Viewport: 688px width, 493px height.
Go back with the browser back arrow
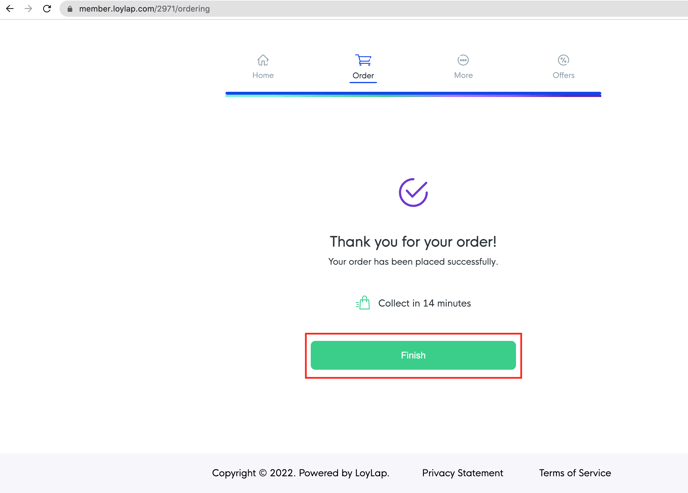pos(10,9)
